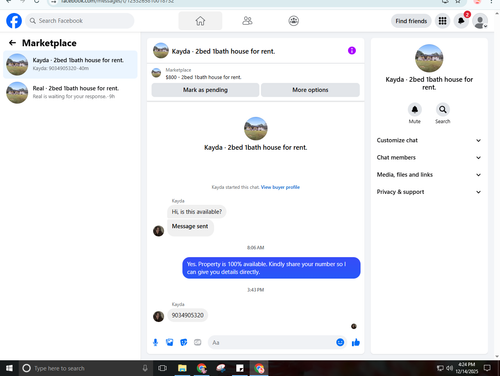Select the Kayda conversation in the list
Image resolution: width=500 pixels, height=376 pixels.
pyautogui.click(x=70, y=64)
